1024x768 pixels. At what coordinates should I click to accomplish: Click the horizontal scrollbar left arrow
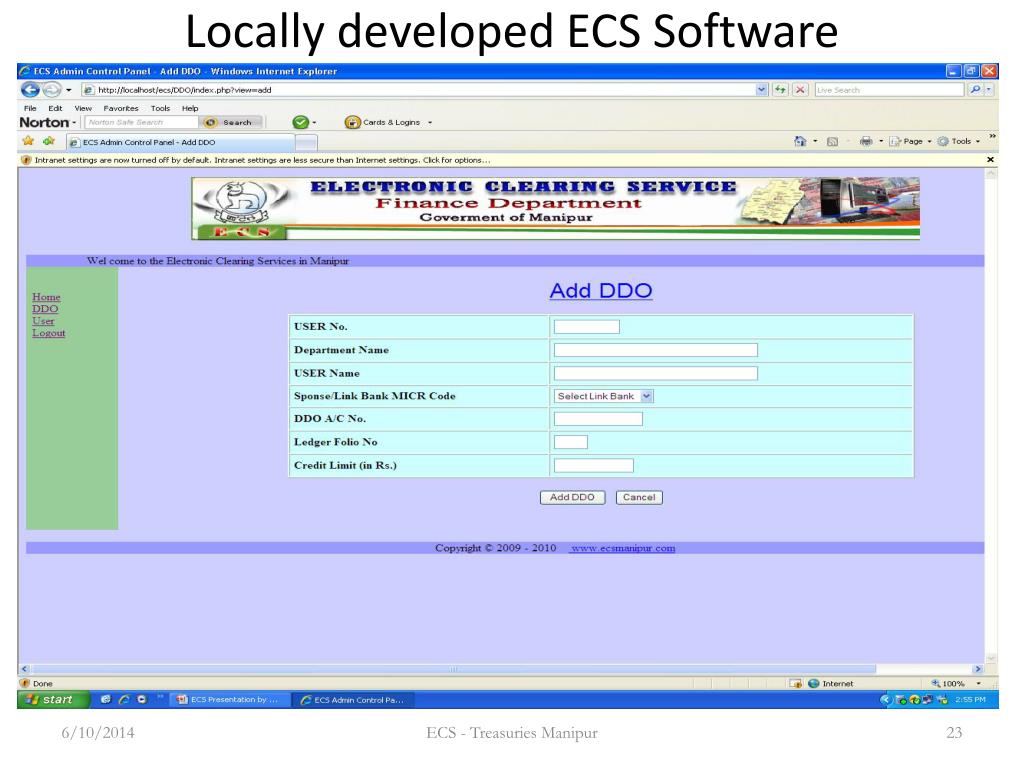click(24, 669)
